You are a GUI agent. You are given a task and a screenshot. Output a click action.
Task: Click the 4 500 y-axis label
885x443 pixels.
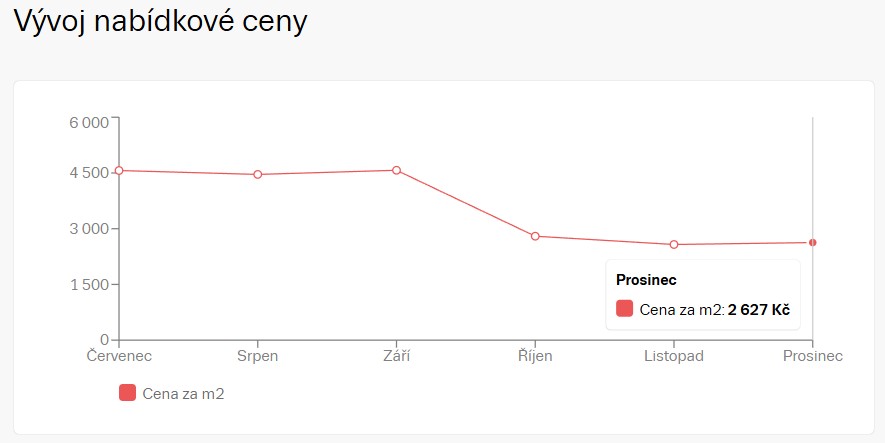coord(88,173)
